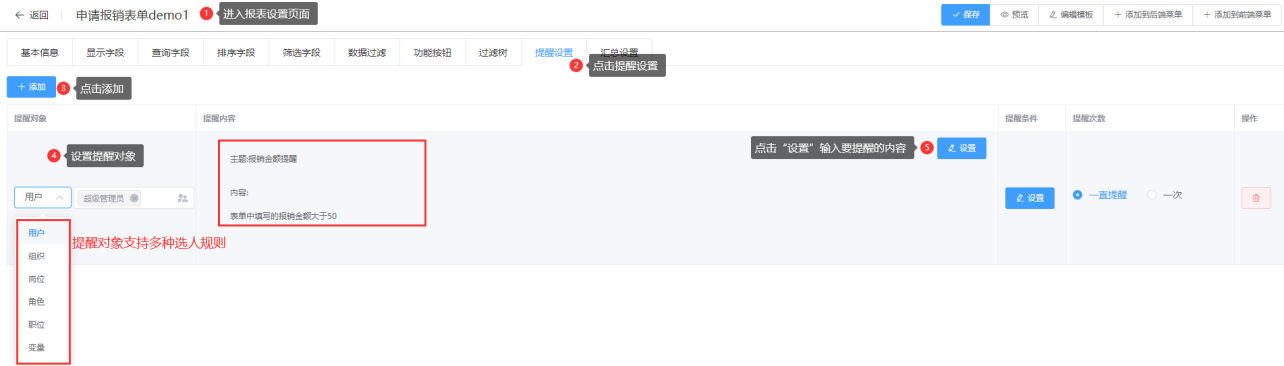Click the text 表单中填写的报销金额大于50
The height and width of the screenshot is (366, 1284).
(283, 215)
